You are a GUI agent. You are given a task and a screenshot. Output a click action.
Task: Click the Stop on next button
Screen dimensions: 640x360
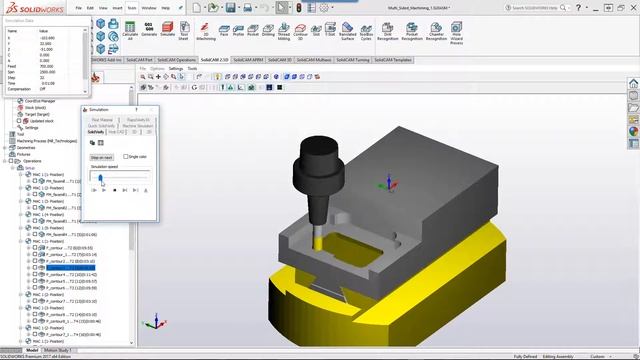coord(102,157)
